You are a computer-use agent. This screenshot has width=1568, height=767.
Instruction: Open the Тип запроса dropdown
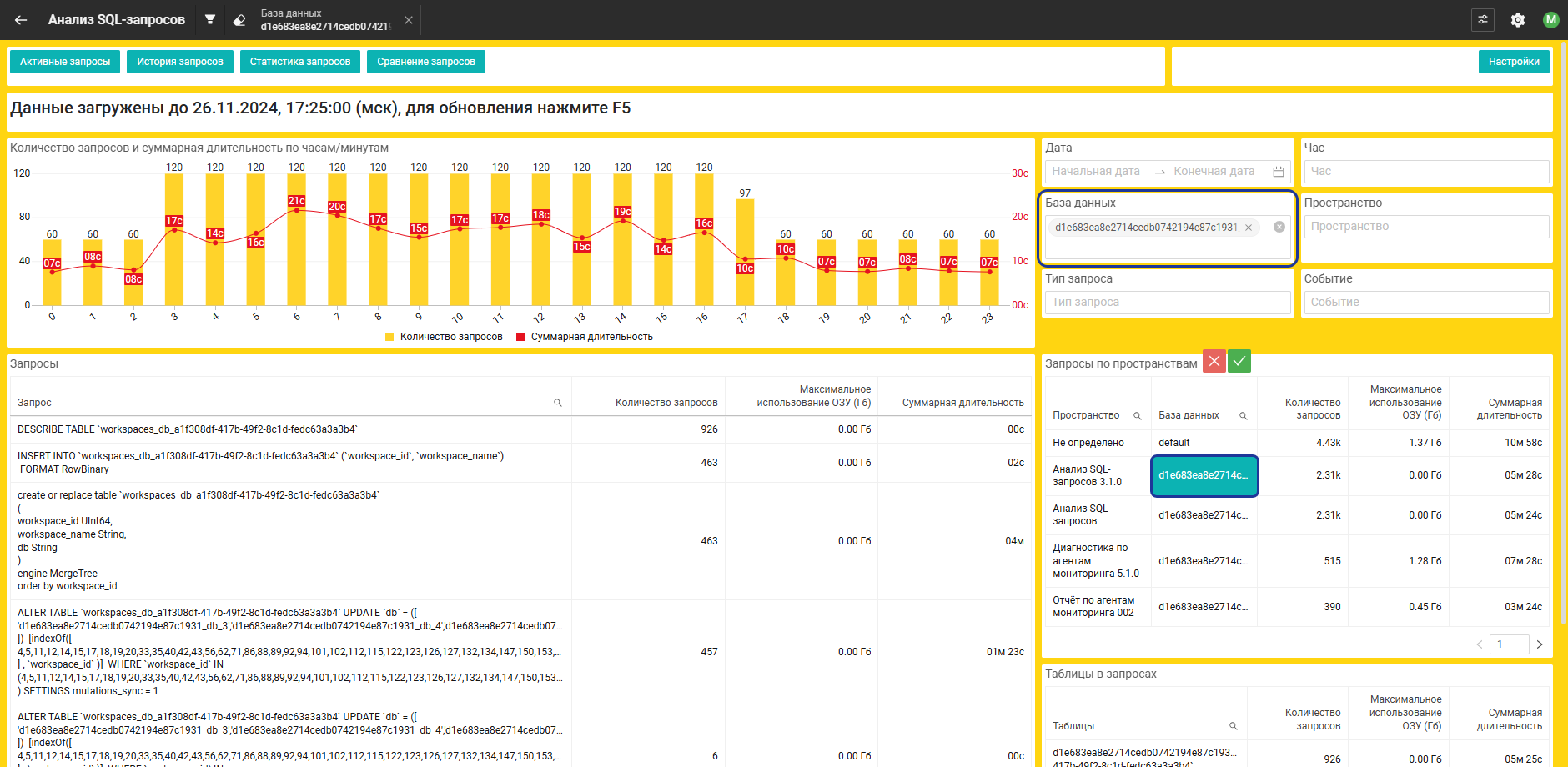coord(1168,303)
